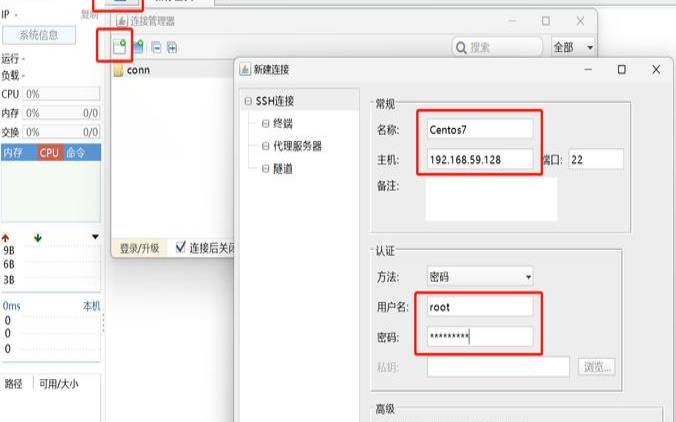Click the collapse-all minus icon in manager toolbar
The image size is (676, 422).
pyautogui.click(x=156, y=47)
